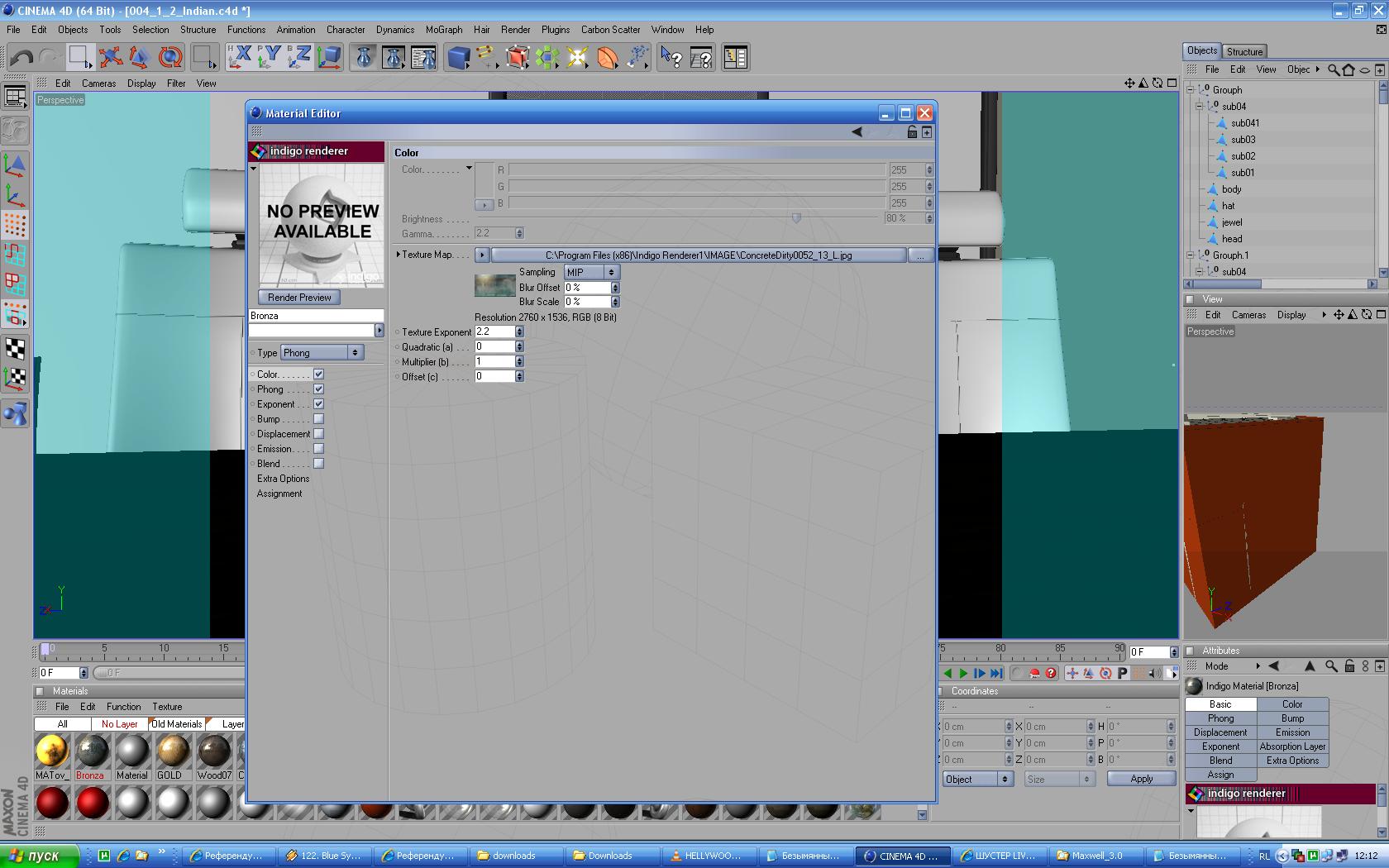This screenshot has height=868, width=1389.
Task: Enable the Bump channel checkbox
Action: [318, 419]
